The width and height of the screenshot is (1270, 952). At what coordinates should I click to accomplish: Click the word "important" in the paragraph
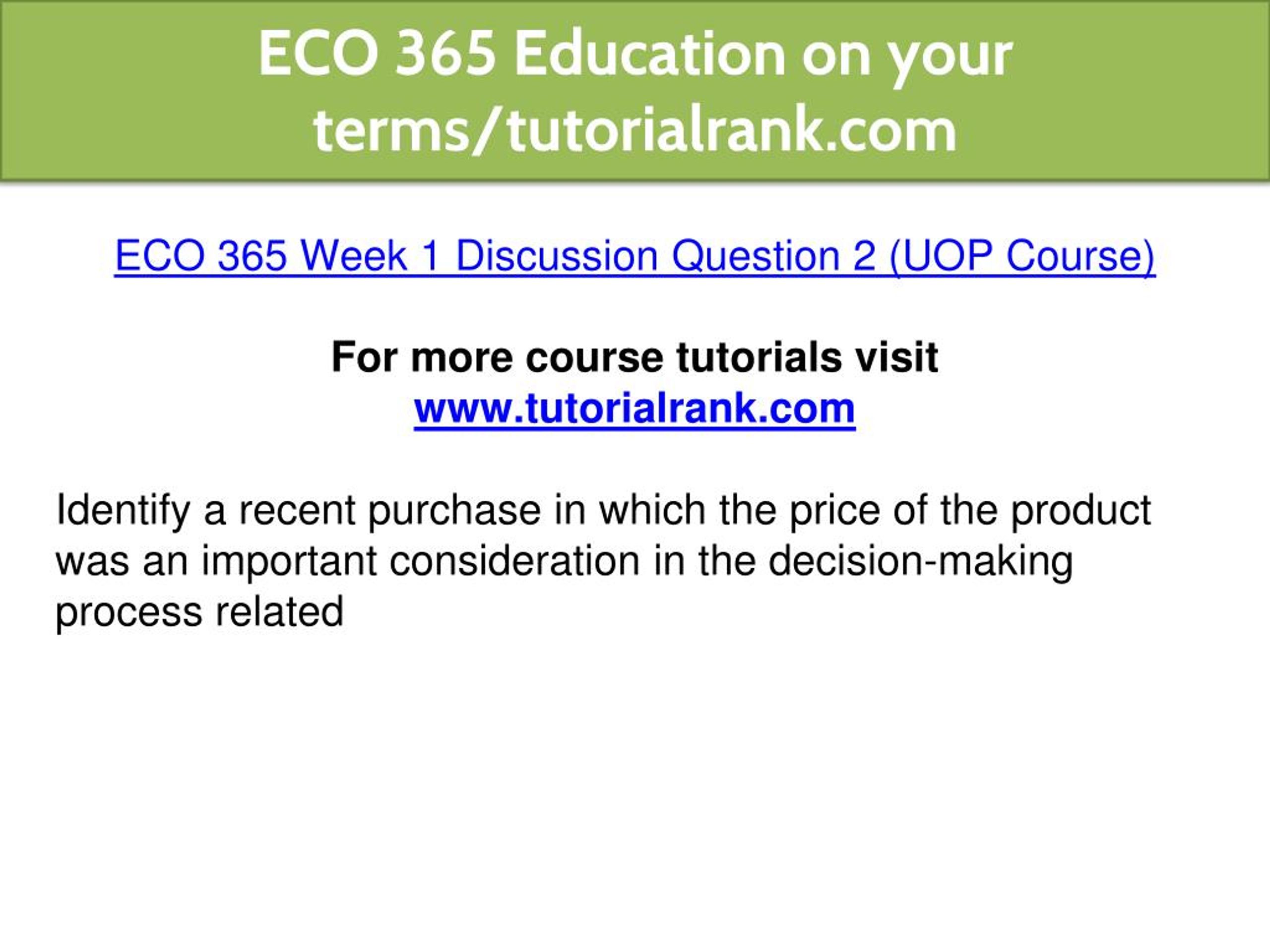click(x=289, y=562)
